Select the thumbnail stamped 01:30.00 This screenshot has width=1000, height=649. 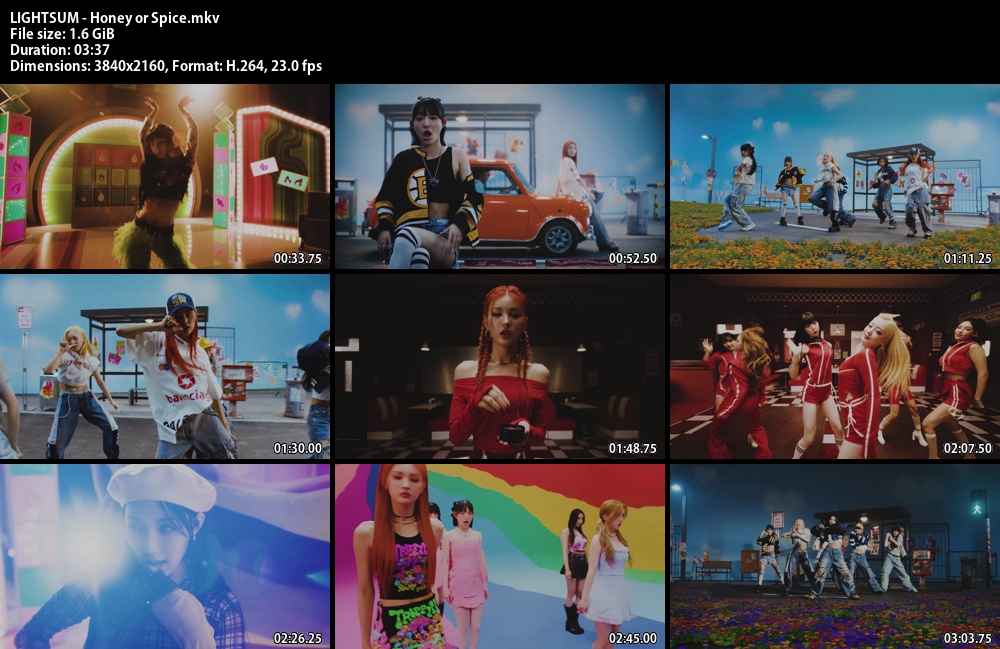[x=165, y=367]
